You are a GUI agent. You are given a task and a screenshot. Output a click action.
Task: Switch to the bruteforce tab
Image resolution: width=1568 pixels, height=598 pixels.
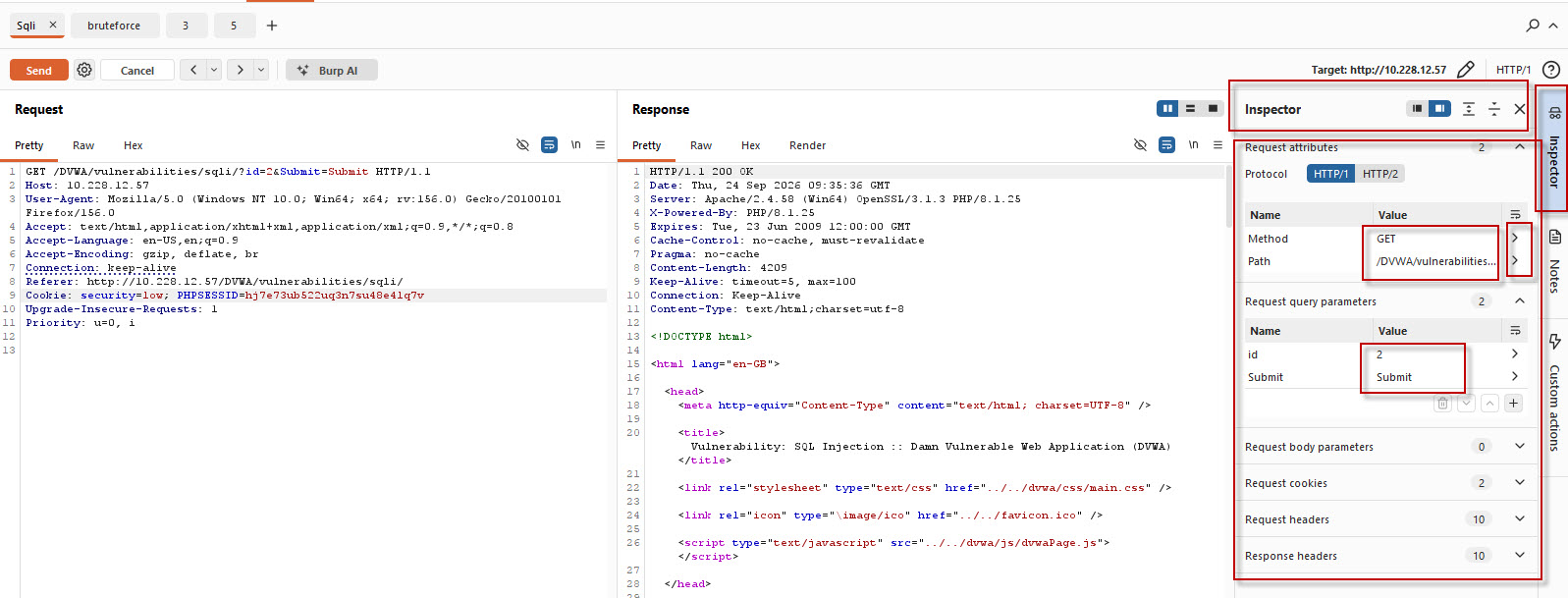114,26
